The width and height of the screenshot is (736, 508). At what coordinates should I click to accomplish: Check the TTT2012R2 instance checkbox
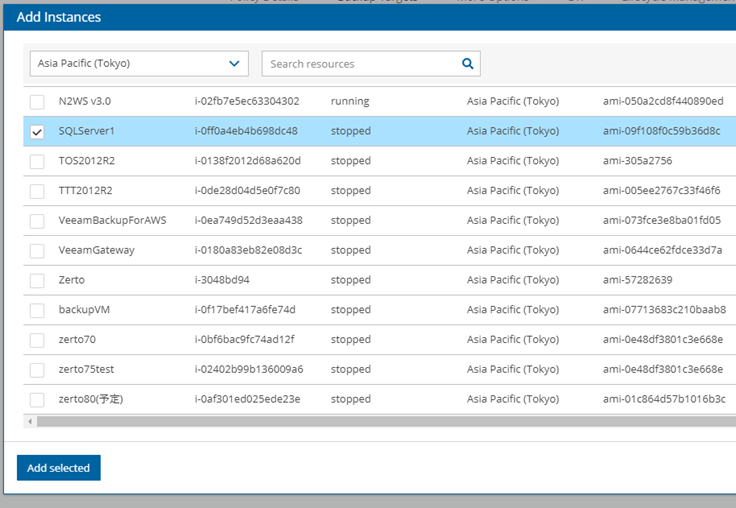(x=37, y=191)
